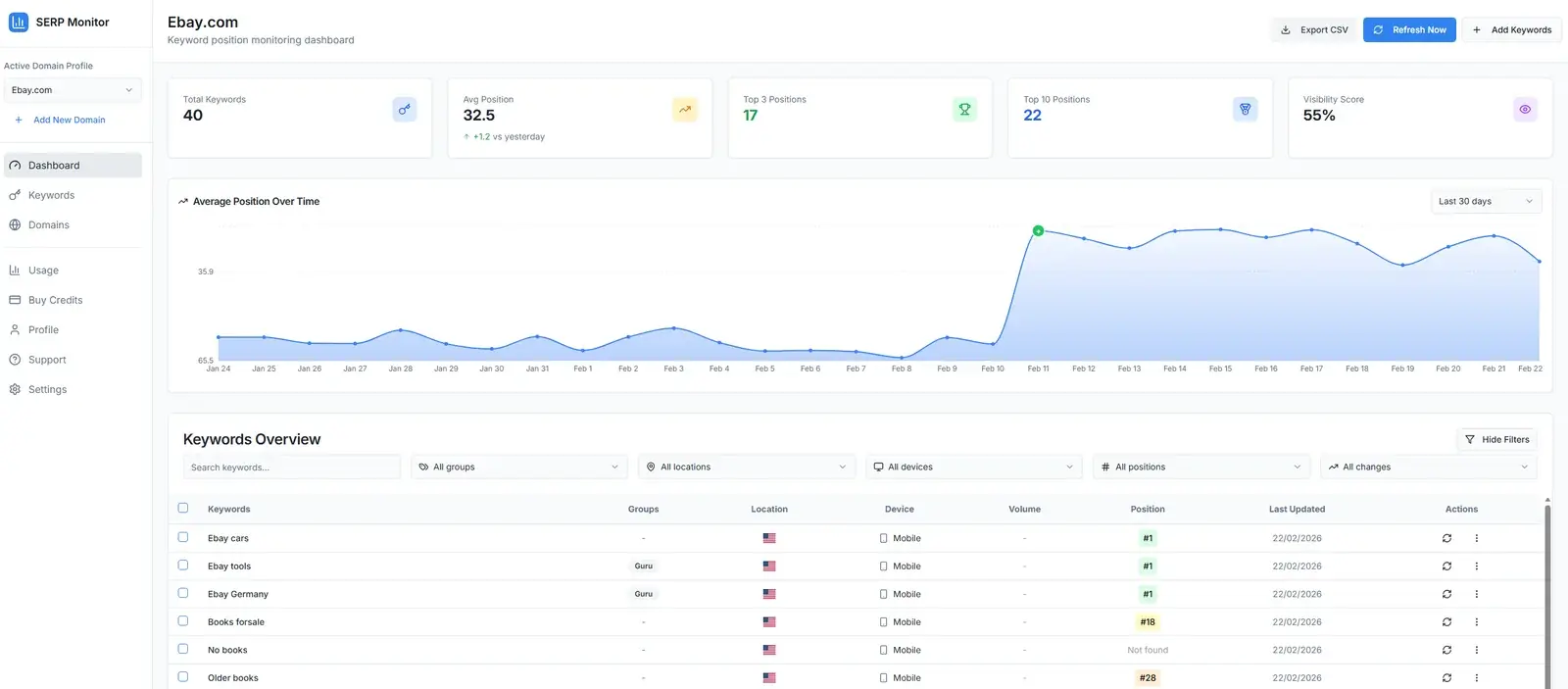Refresh the Books forsale keyword row

1446,622
